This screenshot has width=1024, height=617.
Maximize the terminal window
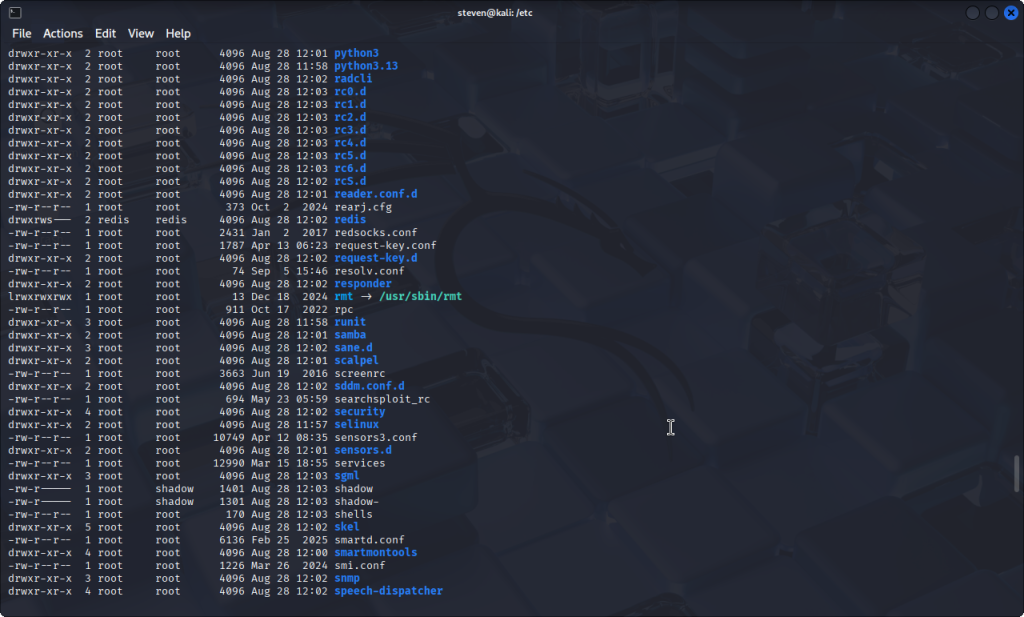[992, 12]
